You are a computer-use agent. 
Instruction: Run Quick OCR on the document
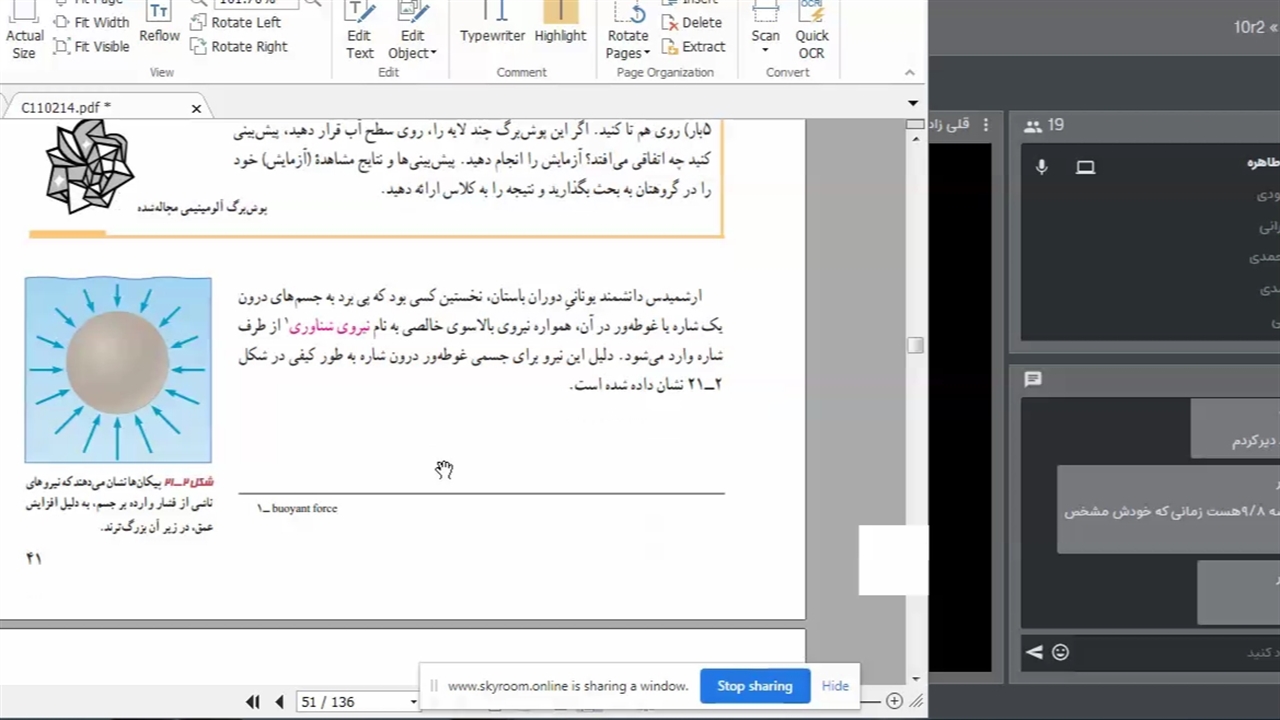point(811,30)
